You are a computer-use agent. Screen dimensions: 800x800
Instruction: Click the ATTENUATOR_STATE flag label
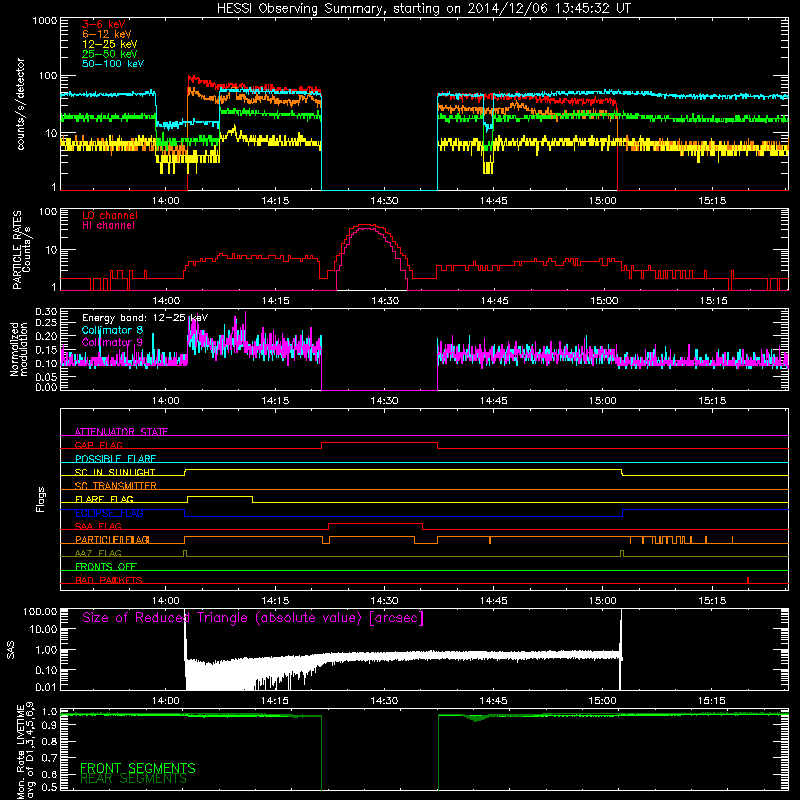tap(121, 432)
